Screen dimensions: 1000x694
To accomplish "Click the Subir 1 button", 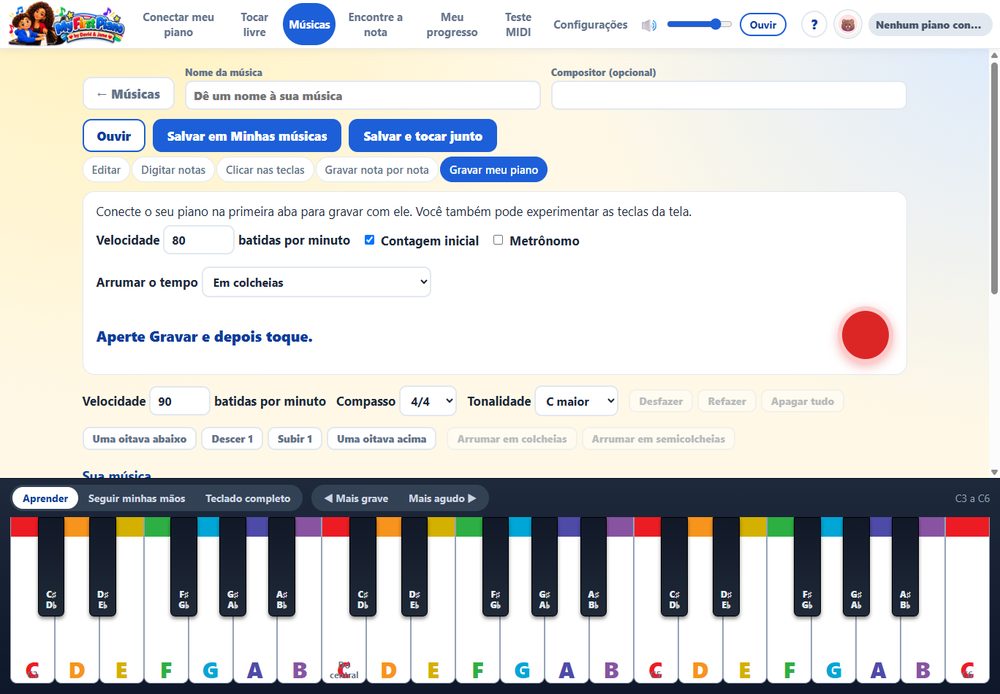I will point(295,439).
